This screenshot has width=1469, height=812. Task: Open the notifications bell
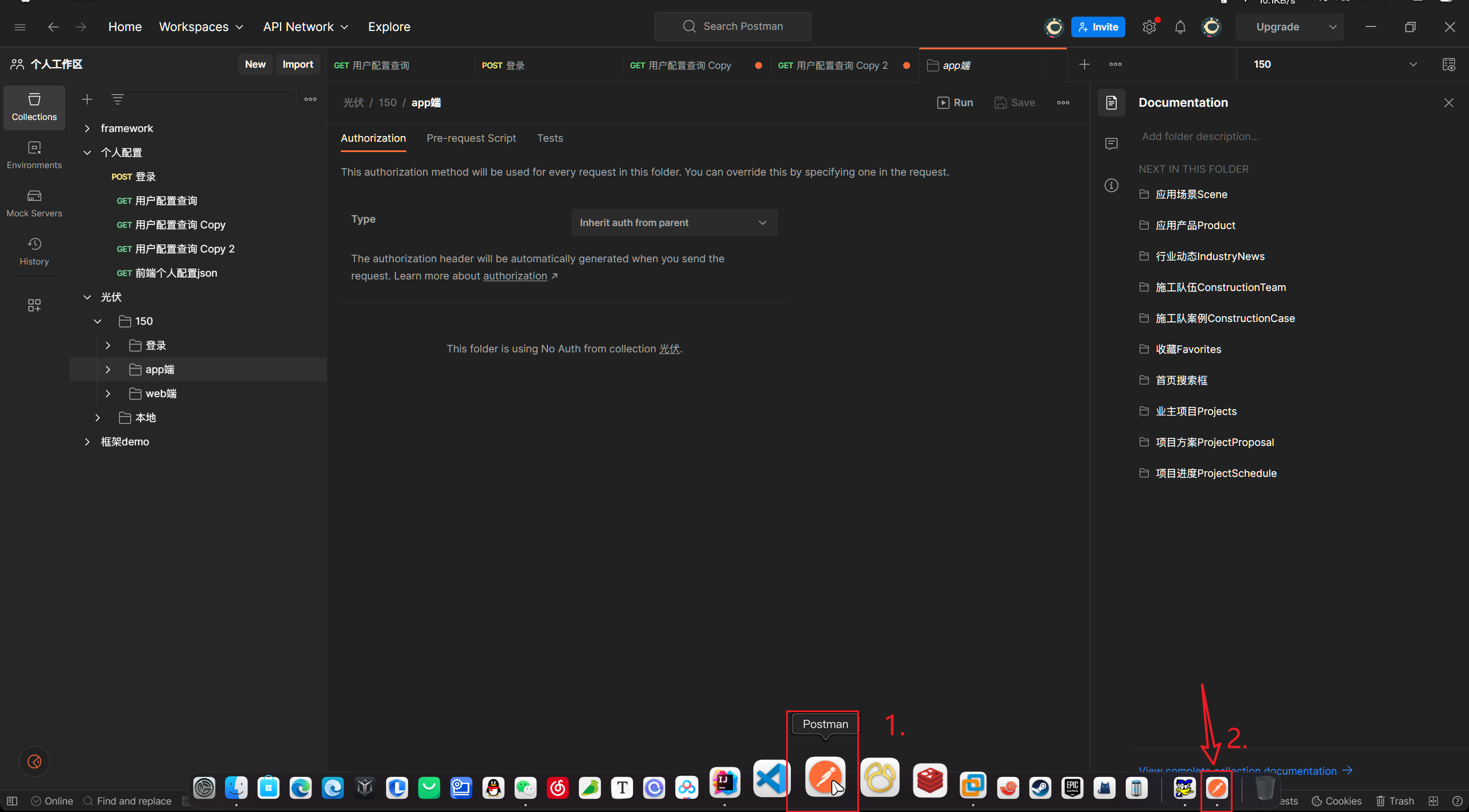tap(1180, 26)
